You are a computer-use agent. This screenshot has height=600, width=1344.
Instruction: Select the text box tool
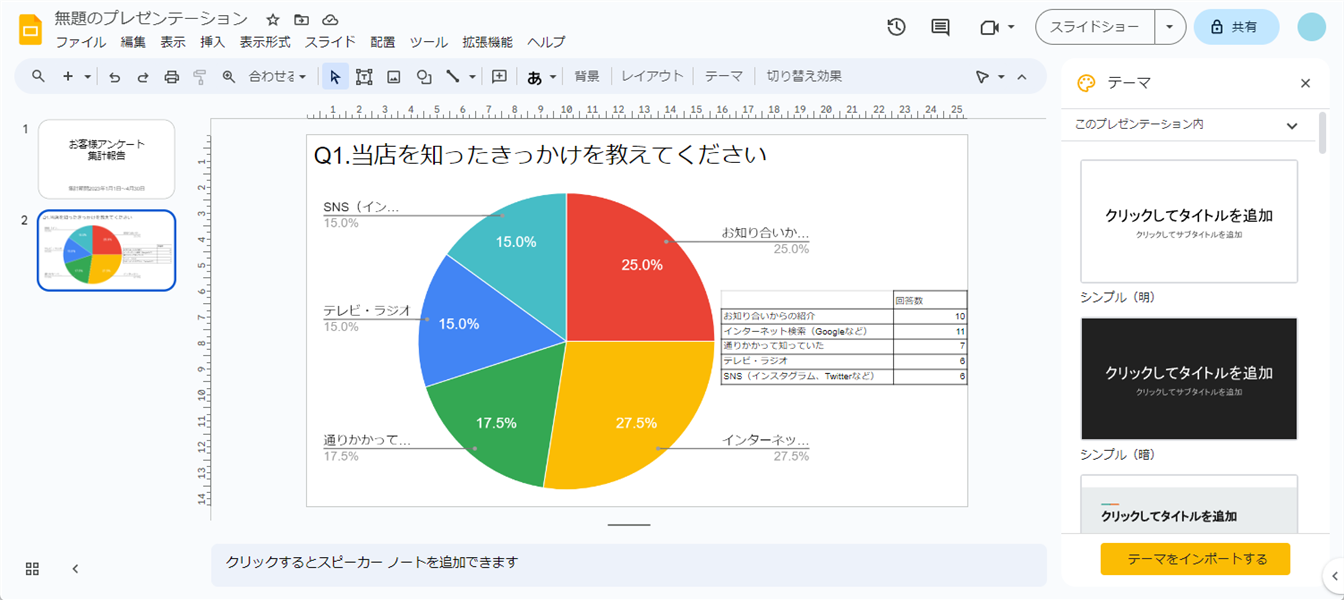pyautogui.click(x=364, y=77)
